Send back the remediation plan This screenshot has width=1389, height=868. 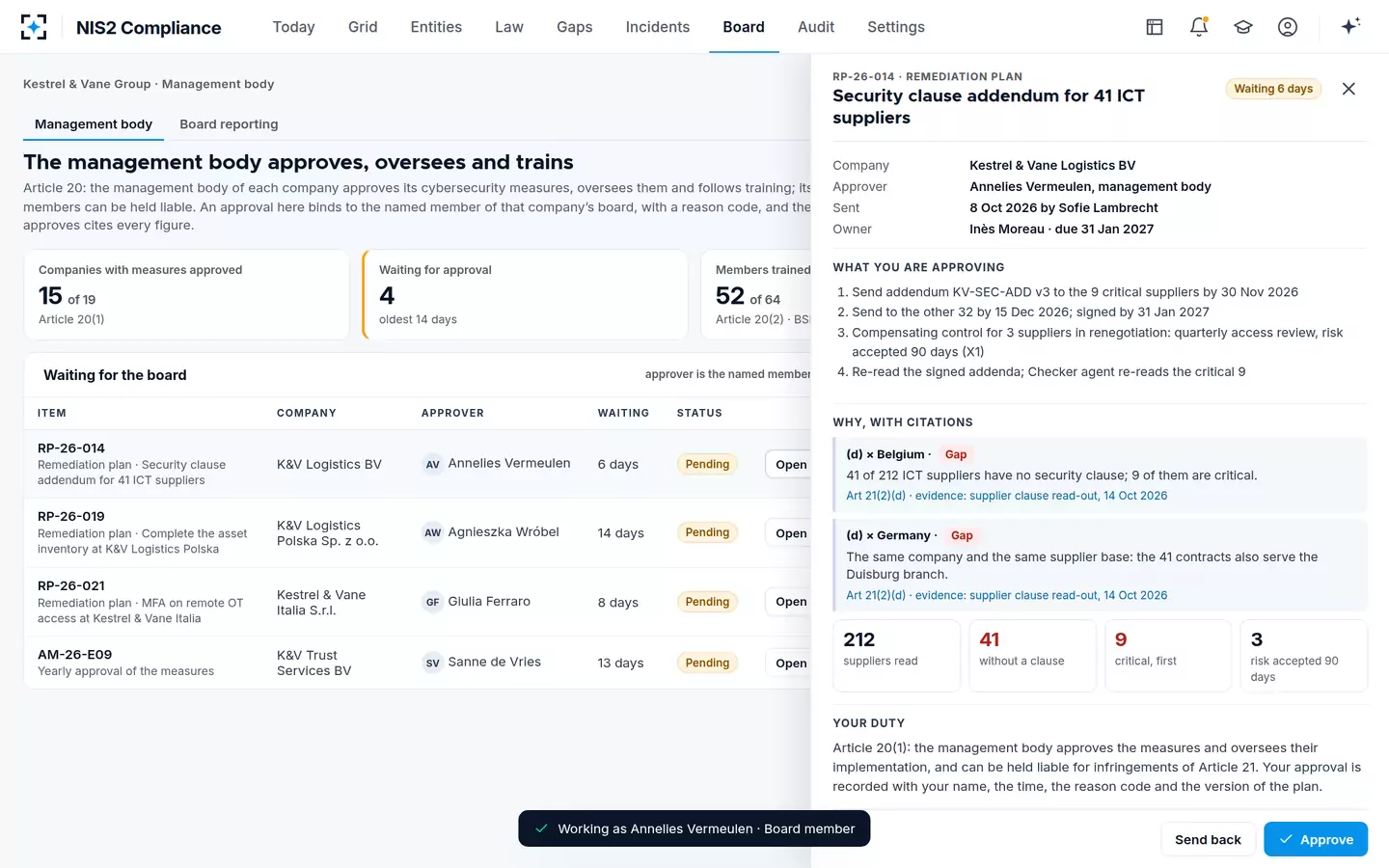click(x=1208, y=839)
